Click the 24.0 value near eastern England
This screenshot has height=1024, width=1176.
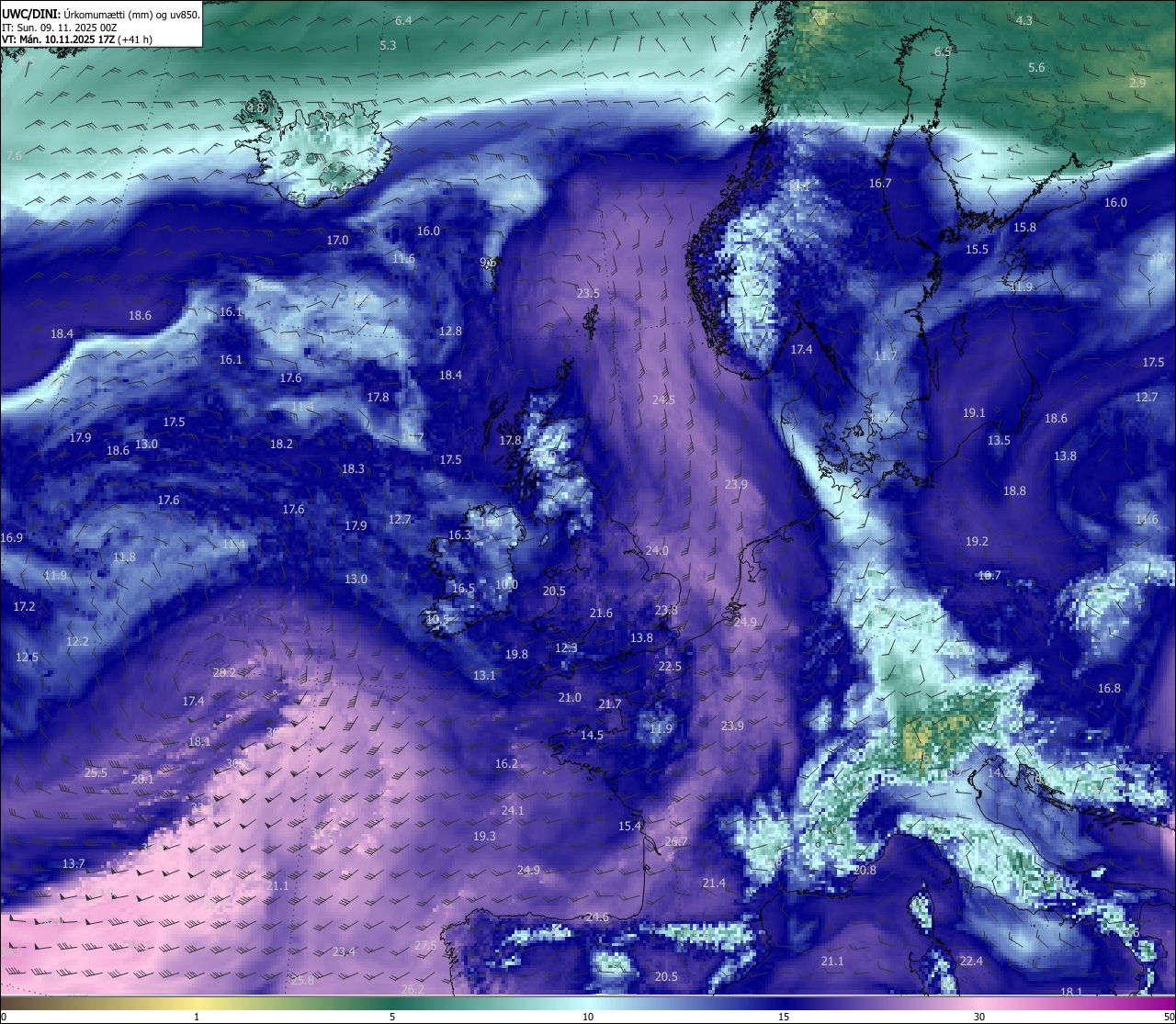[657, 550]
